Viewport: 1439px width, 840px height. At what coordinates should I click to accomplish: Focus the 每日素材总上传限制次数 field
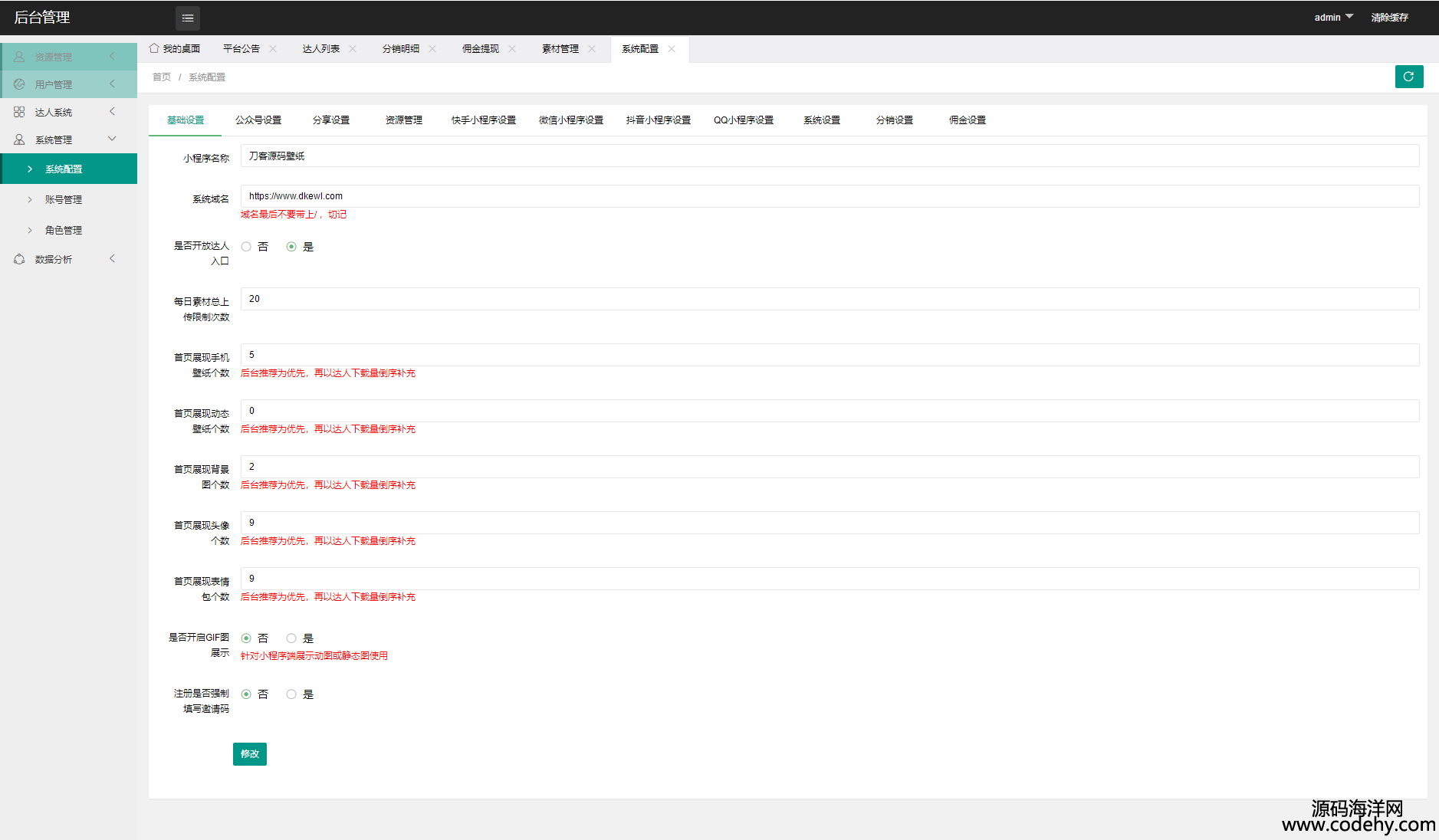pyautogui.click(x=830, y=299)
